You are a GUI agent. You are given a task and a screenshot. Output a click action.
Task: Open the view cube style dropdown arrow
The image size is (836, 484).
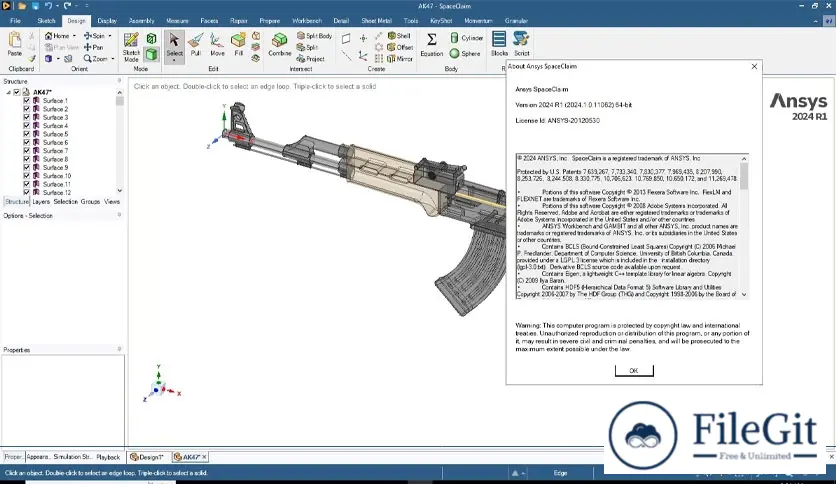click(58, 59)
